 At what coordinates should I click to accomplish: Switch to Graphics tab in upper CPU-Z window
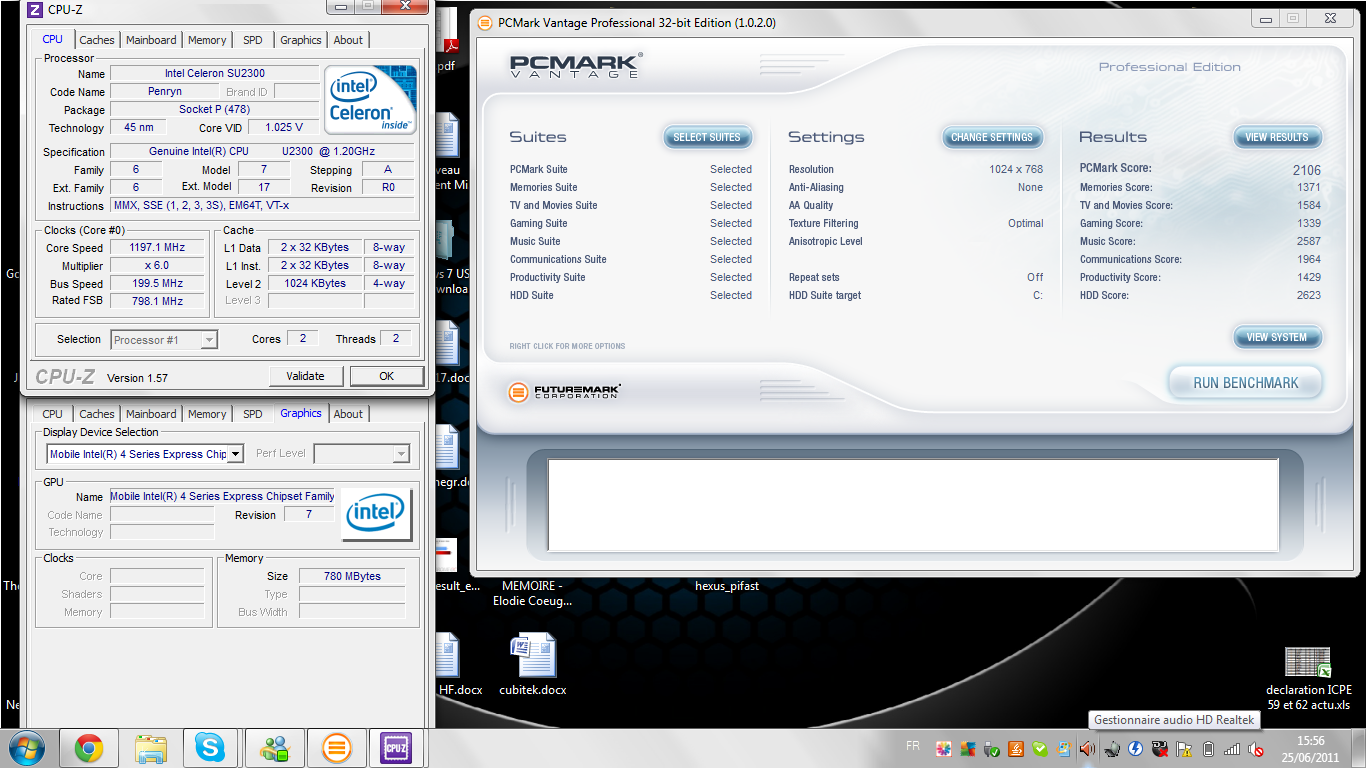[x=301, y=40]
